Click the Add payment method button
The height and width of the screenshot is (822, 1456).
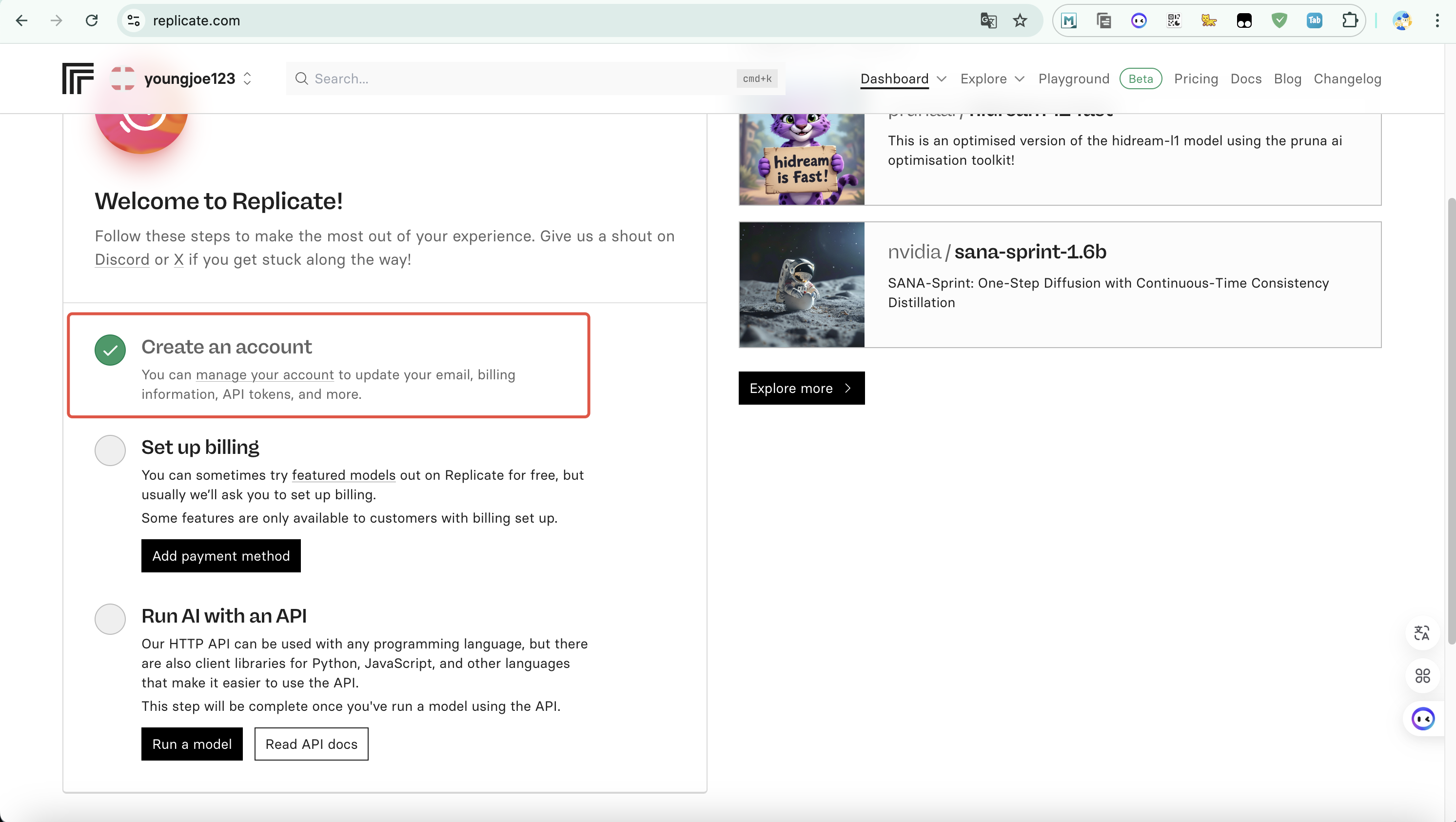(x=221, y=555)
